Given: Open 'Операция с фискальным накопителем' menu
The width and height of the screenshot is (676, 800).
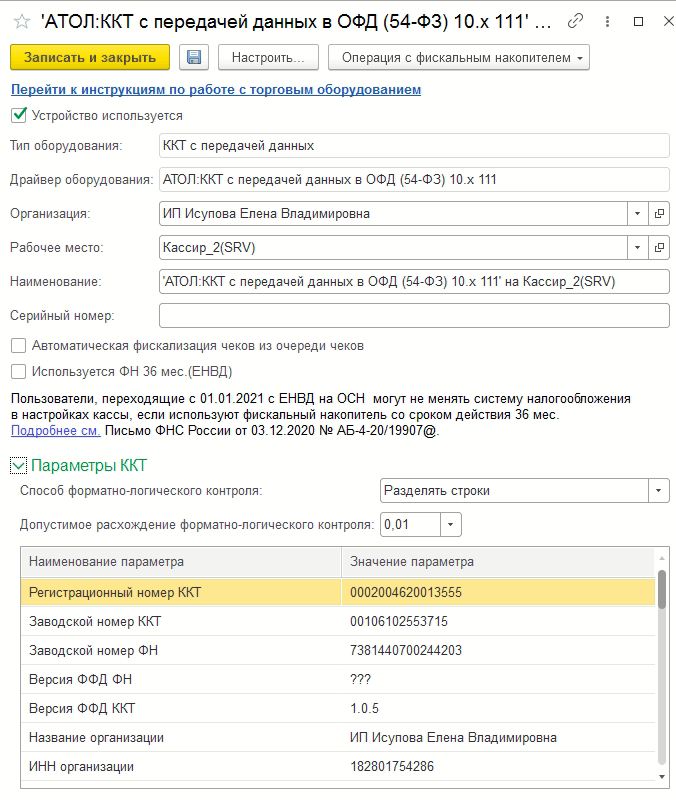Looking at the screenshot, I should tap(458, 58).
